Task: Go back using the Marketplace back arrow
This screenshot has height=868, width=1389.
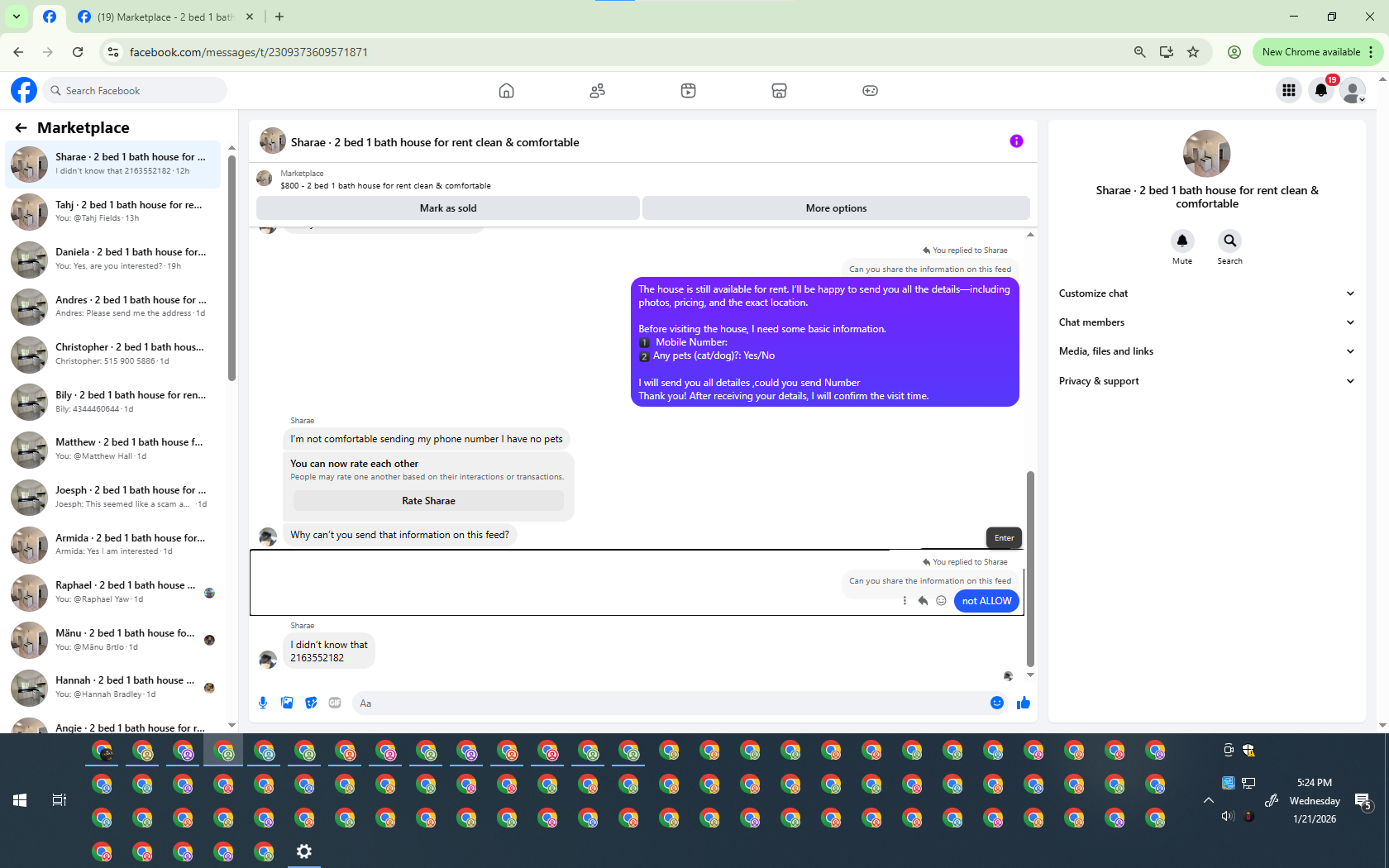Action: [21, 127]
